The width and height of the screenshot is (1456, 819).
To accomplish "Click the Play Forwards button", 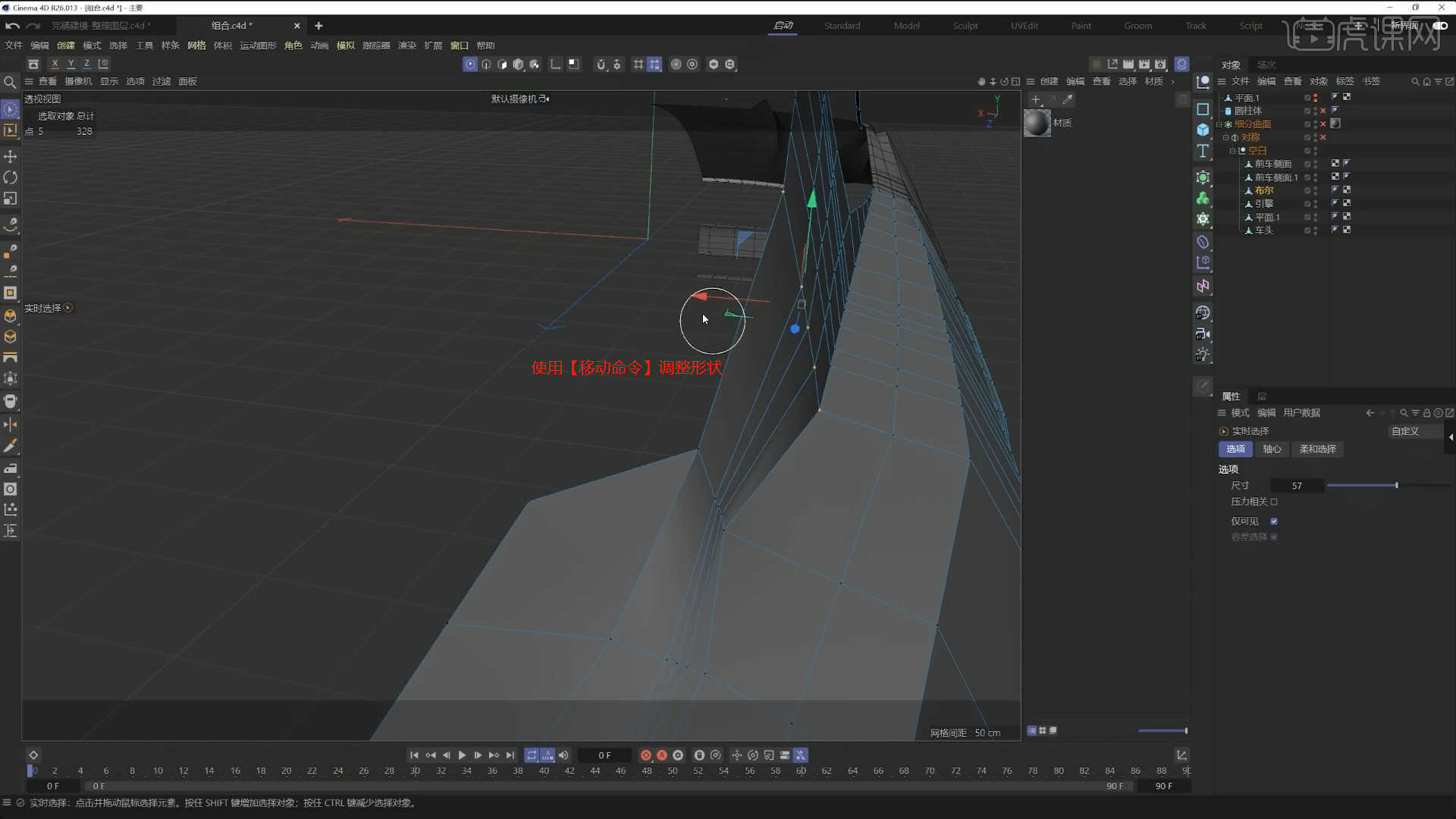I will 462,755.
